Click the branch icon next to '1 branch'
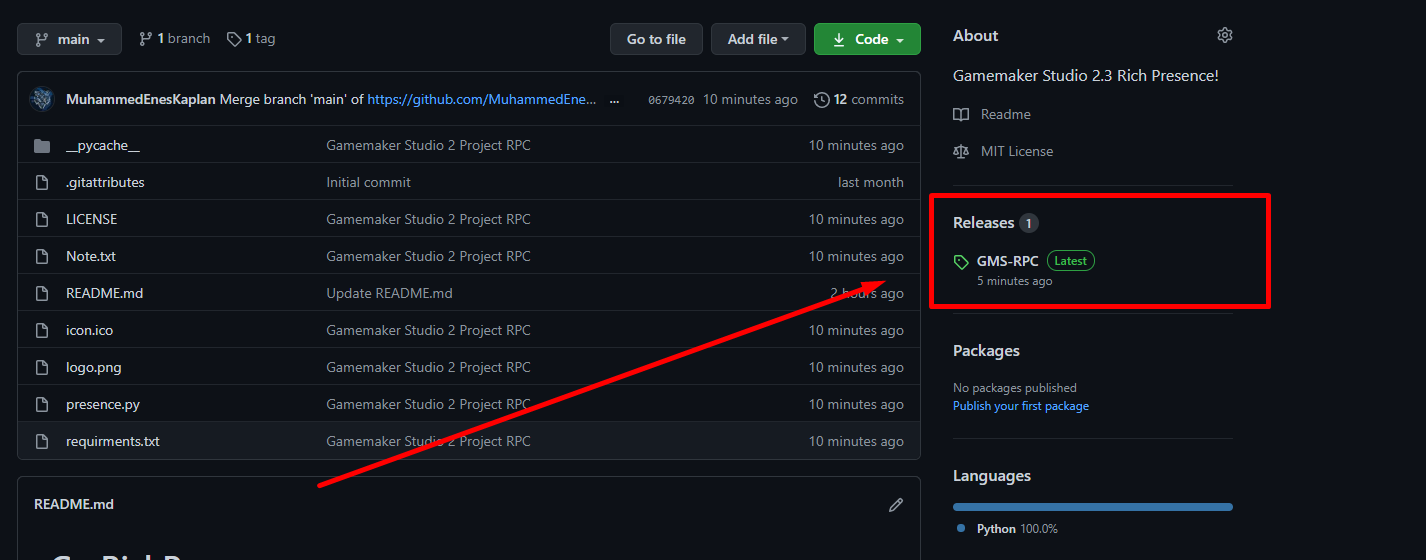 (145, 39)
